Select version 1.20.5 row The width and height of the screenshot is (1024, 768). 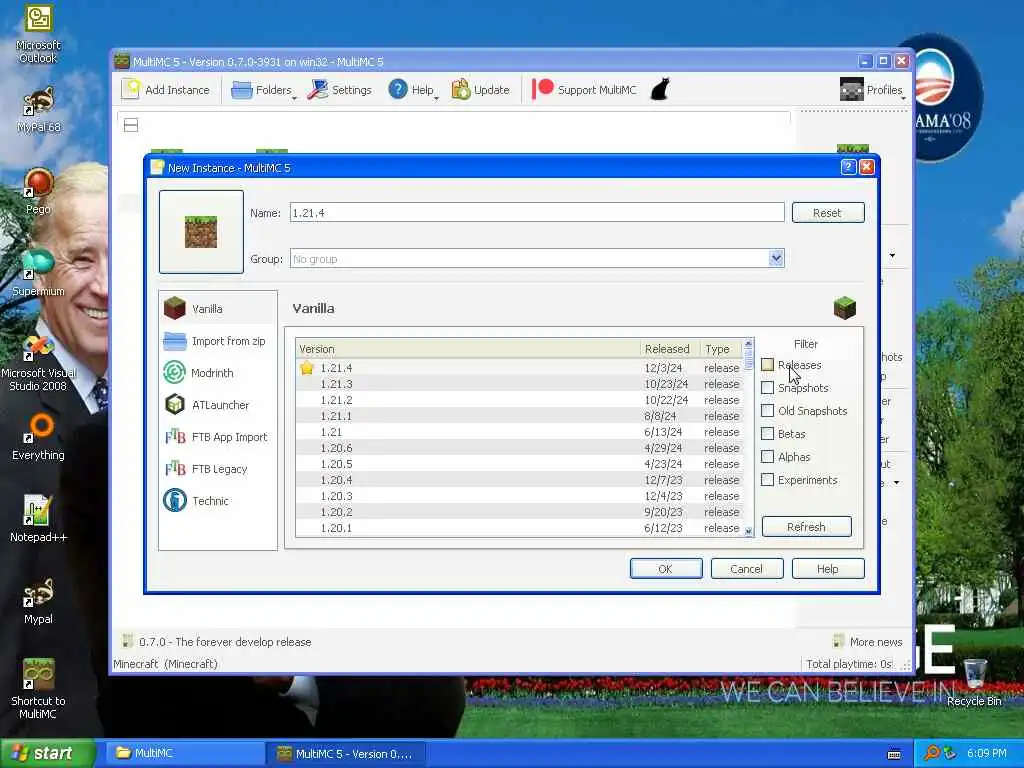tap(520, 464)
